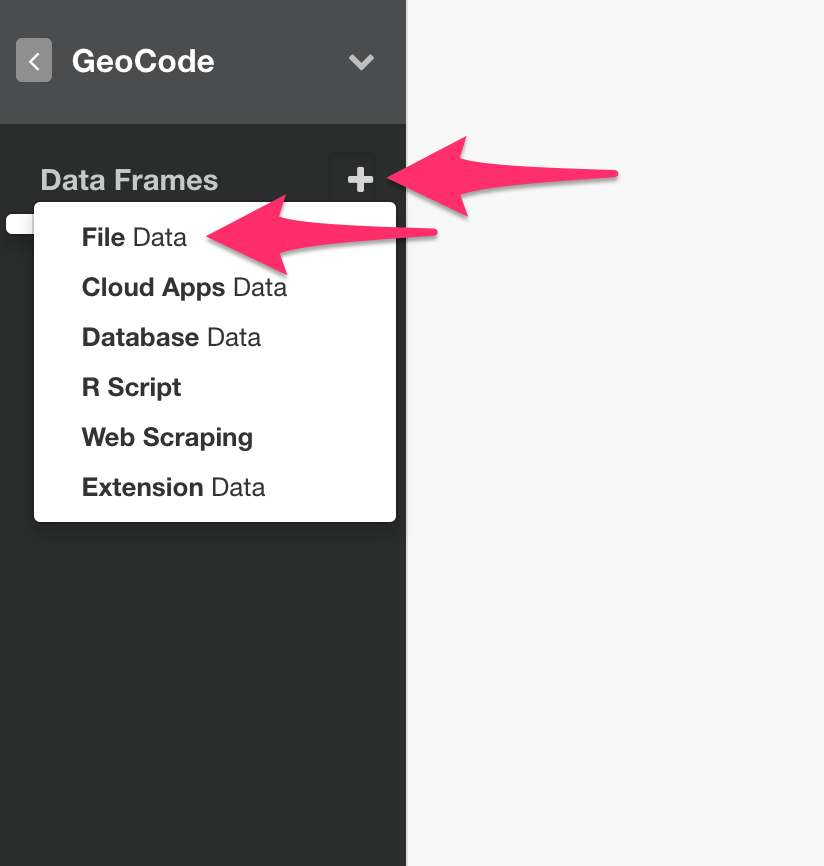Open the File Data import option

[x=134, y=237]
